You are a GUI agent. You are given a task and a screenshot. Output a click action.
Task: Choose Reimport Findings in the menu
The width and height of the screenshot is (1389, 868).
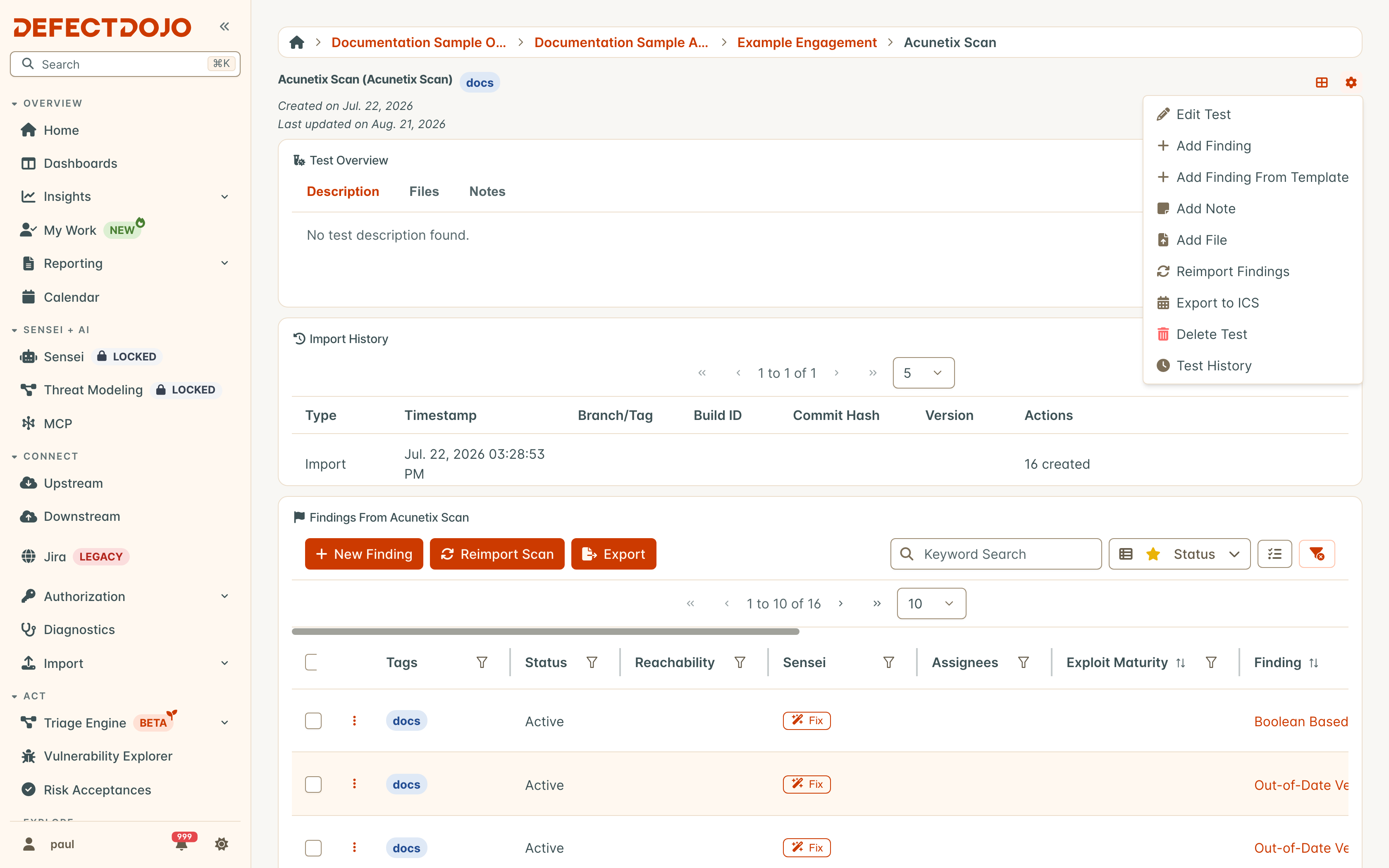pos(1253,272)
